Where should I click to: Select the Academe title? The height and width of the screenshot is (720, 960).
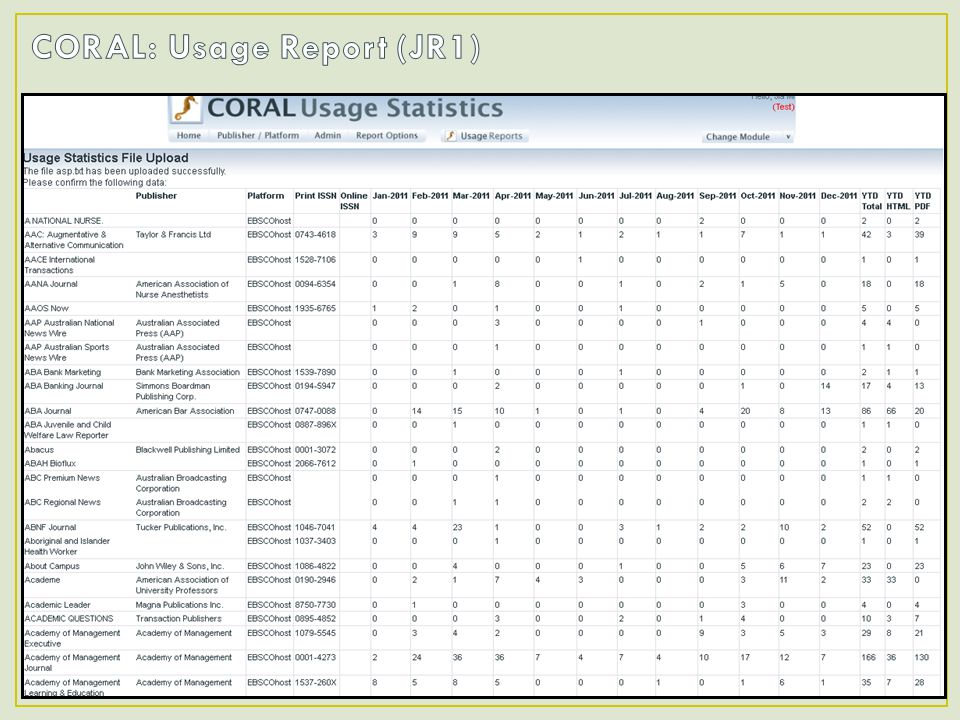[42, 580]
